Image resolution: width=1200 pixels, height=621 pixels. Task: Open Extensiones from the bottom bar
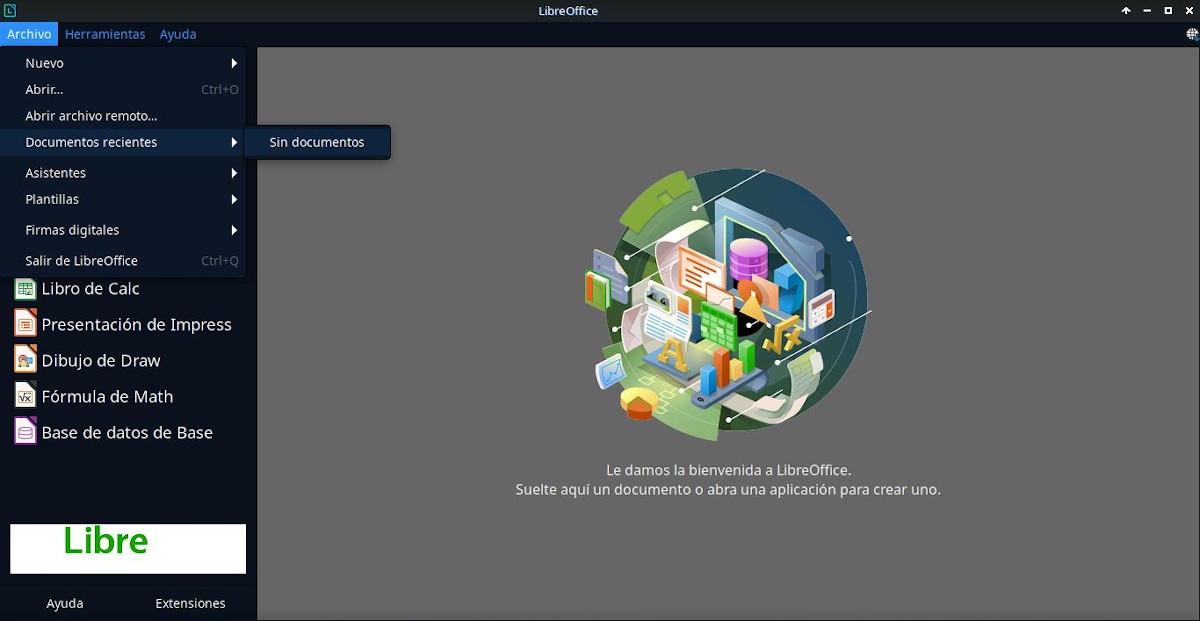(x=190, y=603)
